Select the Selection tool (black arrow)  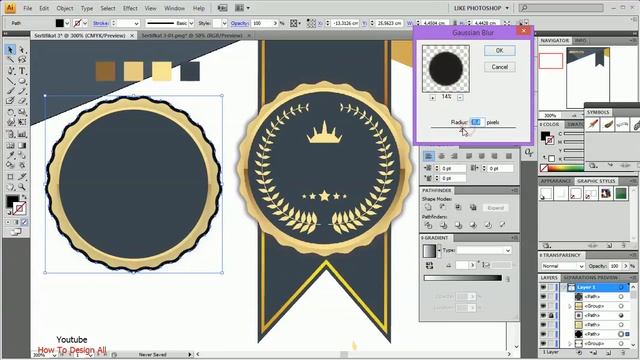pos(10,50)
